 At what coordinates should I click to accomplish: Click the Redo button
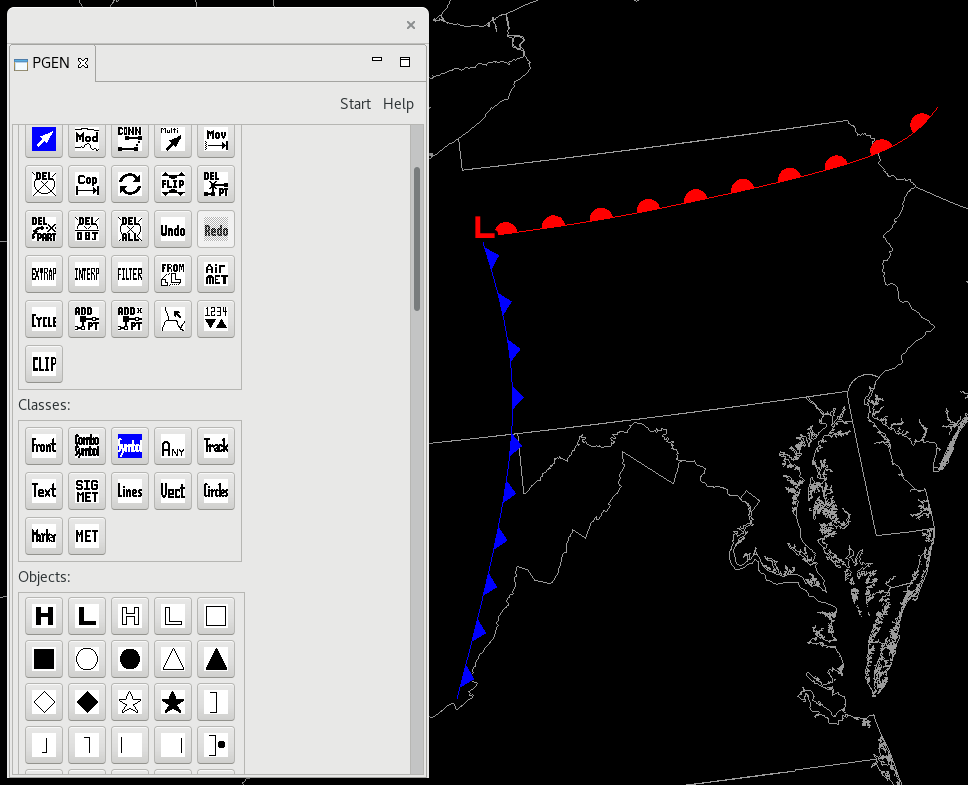point(216,229)
